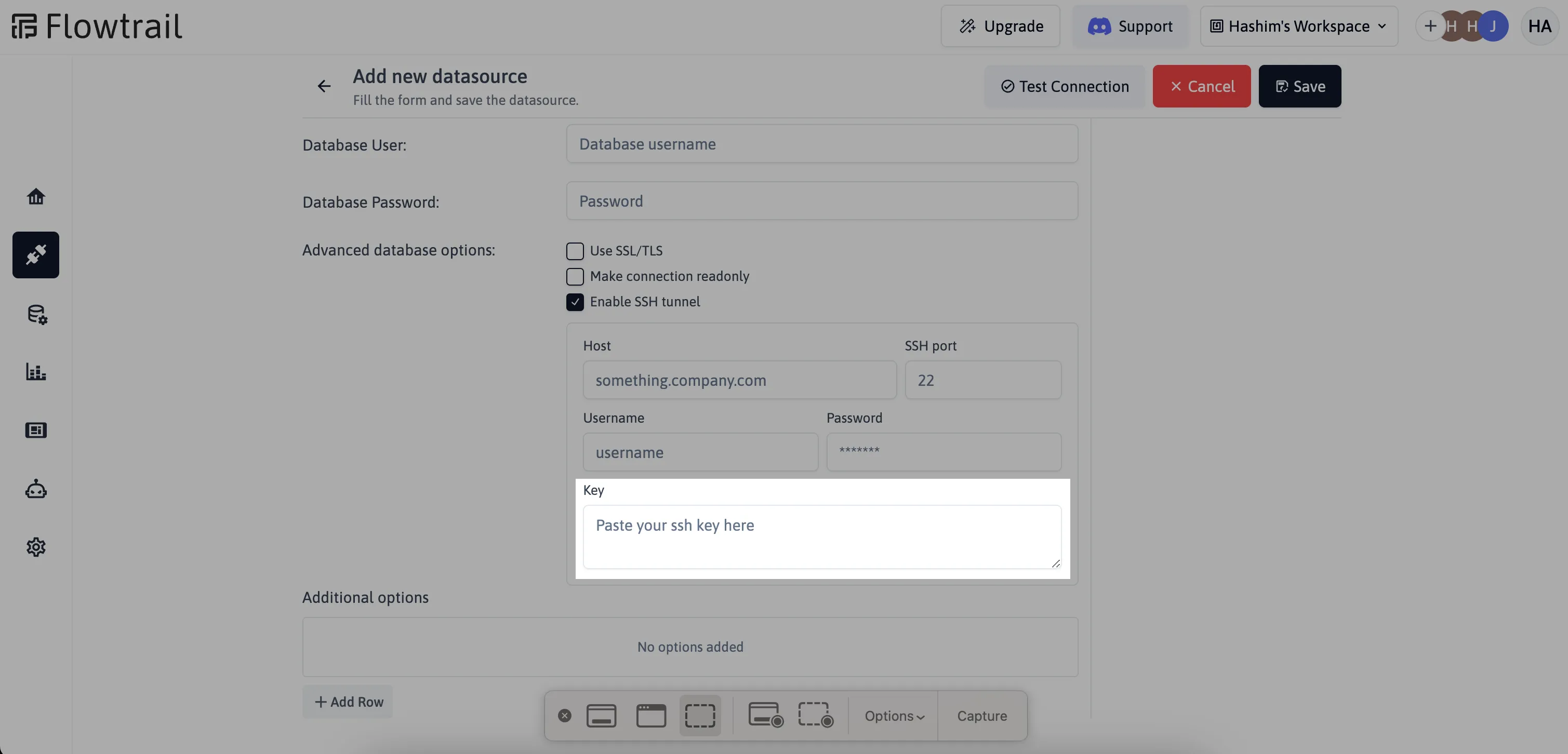1568x754 pixels.
Task: Choose record entire screen icon
Action: point(766,715)
